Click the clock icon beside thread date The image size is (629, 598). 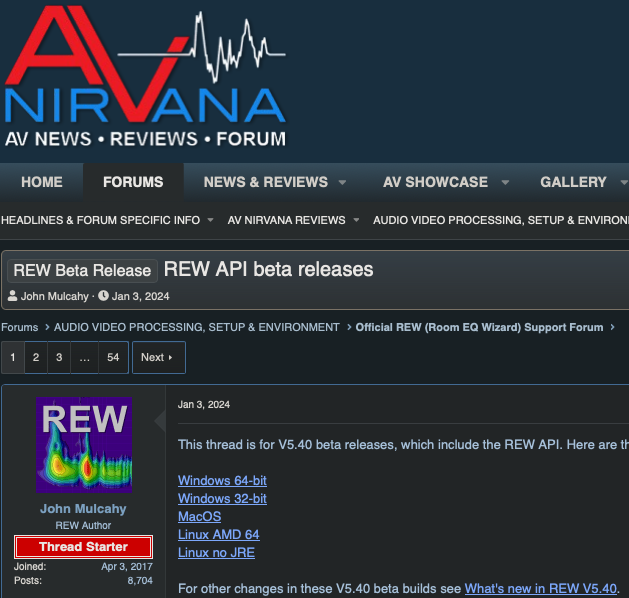103,296
